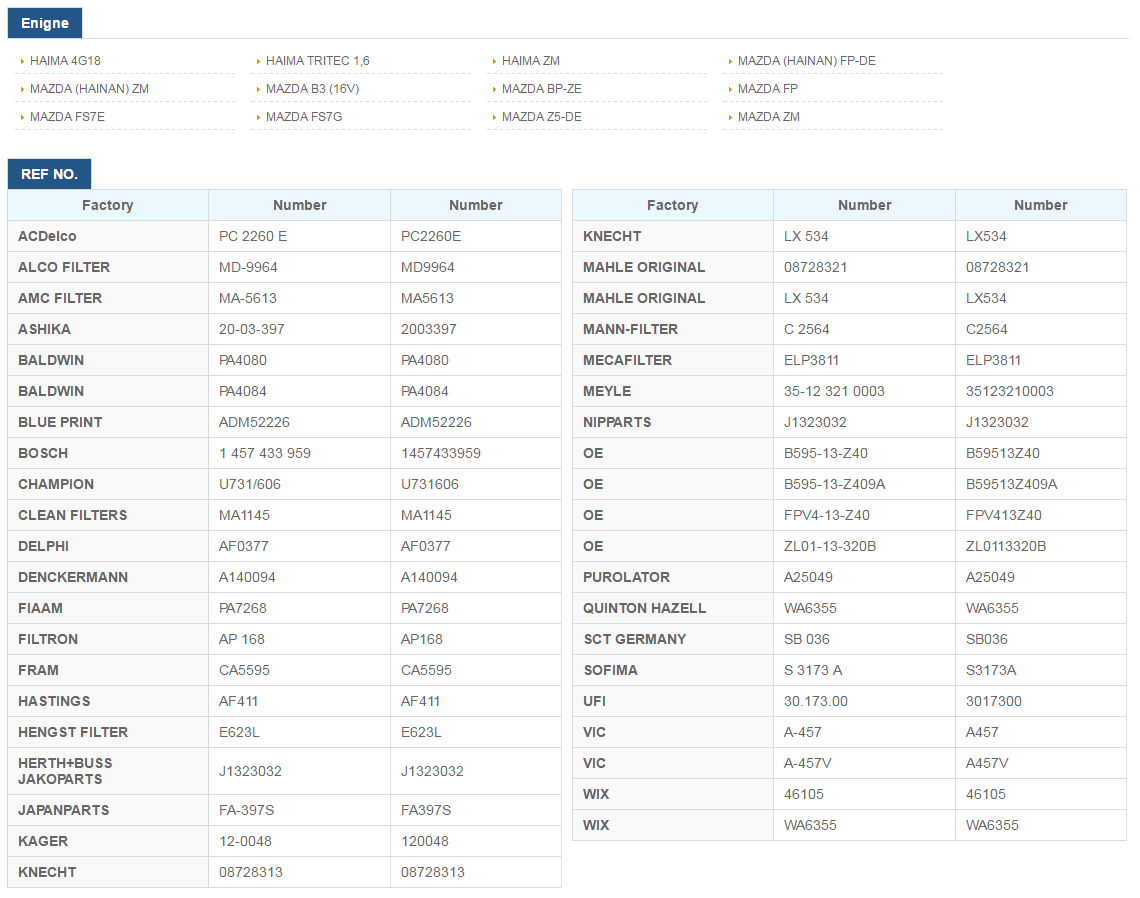Click the A-457V number cell
The image size is (1140, 898).
[864, 763]
